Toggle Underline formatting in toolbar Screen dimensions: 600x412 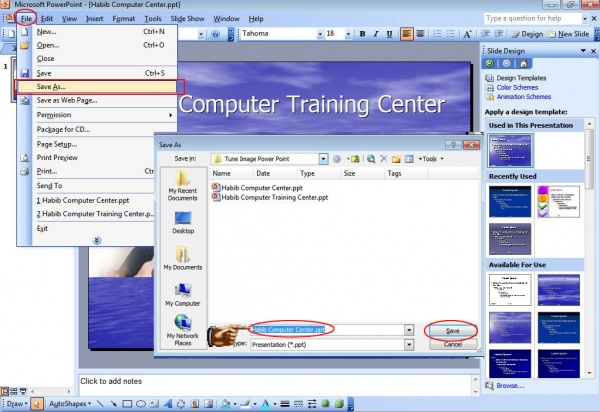click(389, 34)
